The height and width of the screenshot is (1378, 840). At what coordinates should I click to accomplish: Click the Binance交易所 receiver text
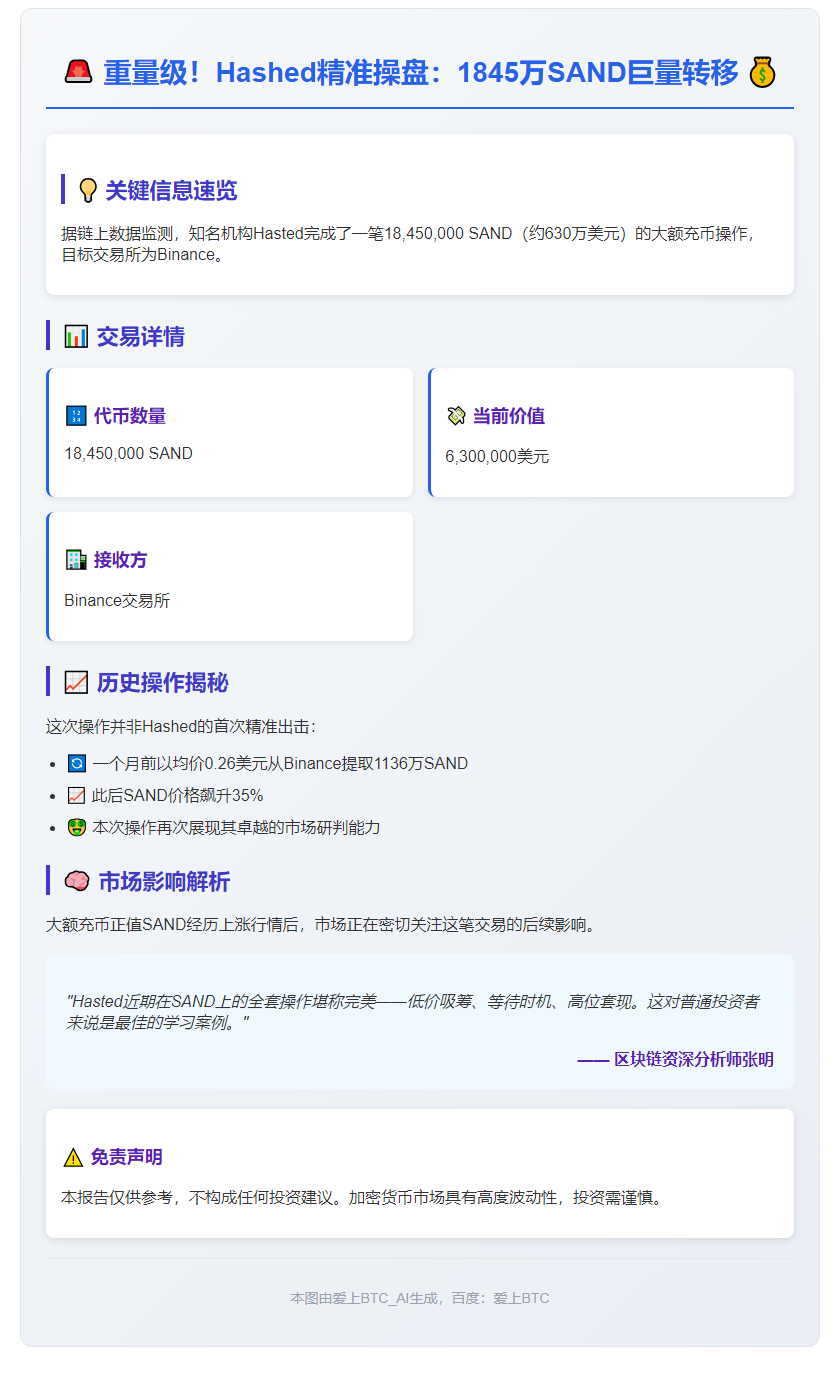pos(117,601)
